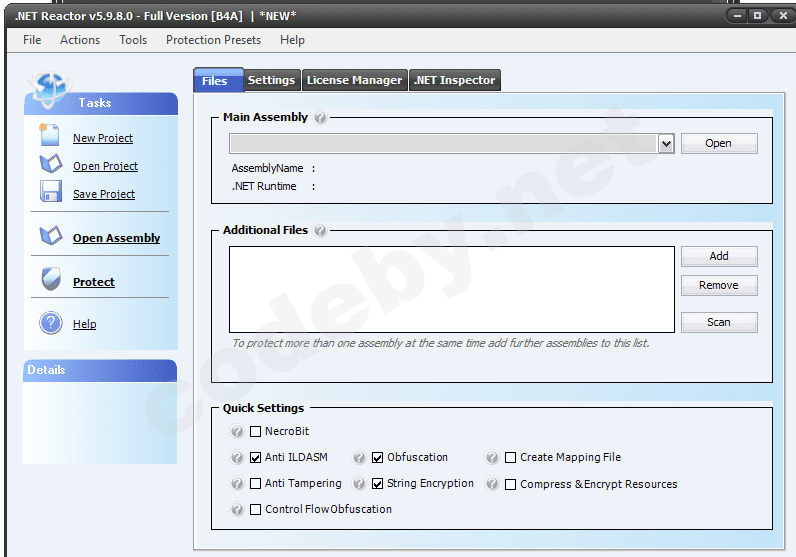Click help icon next to Control Flow Obfuscation
Screen dimensions: 796x557
pos(237,509)
